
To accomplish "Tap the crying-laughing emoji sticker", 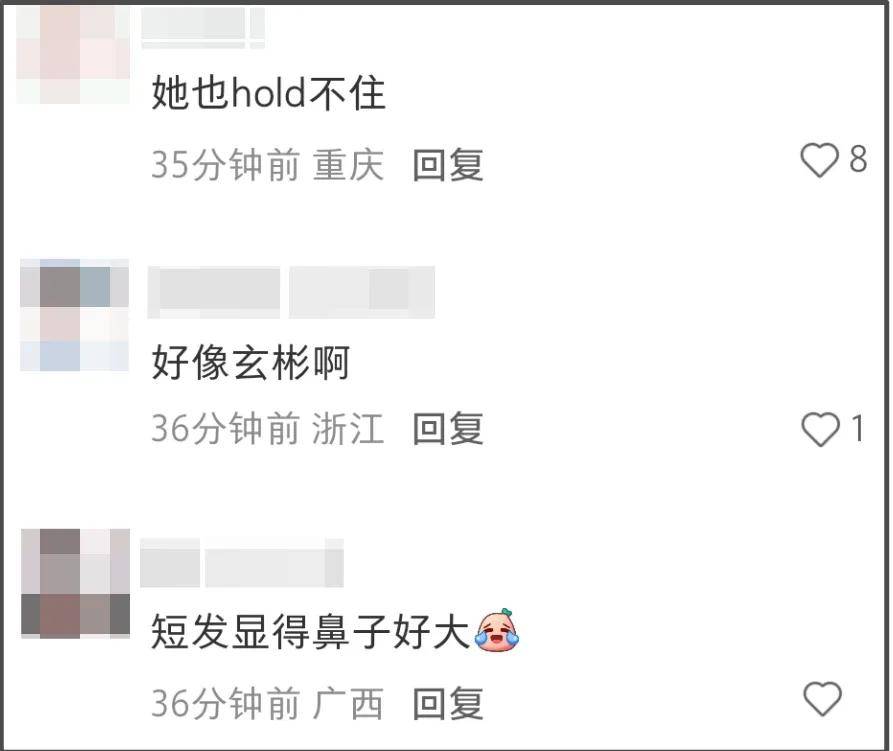I will click(x=497, y=630).
